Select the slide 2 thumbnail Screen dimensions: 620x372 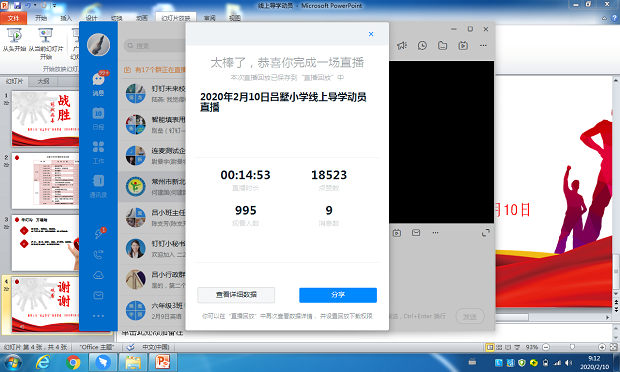[45, 181]
